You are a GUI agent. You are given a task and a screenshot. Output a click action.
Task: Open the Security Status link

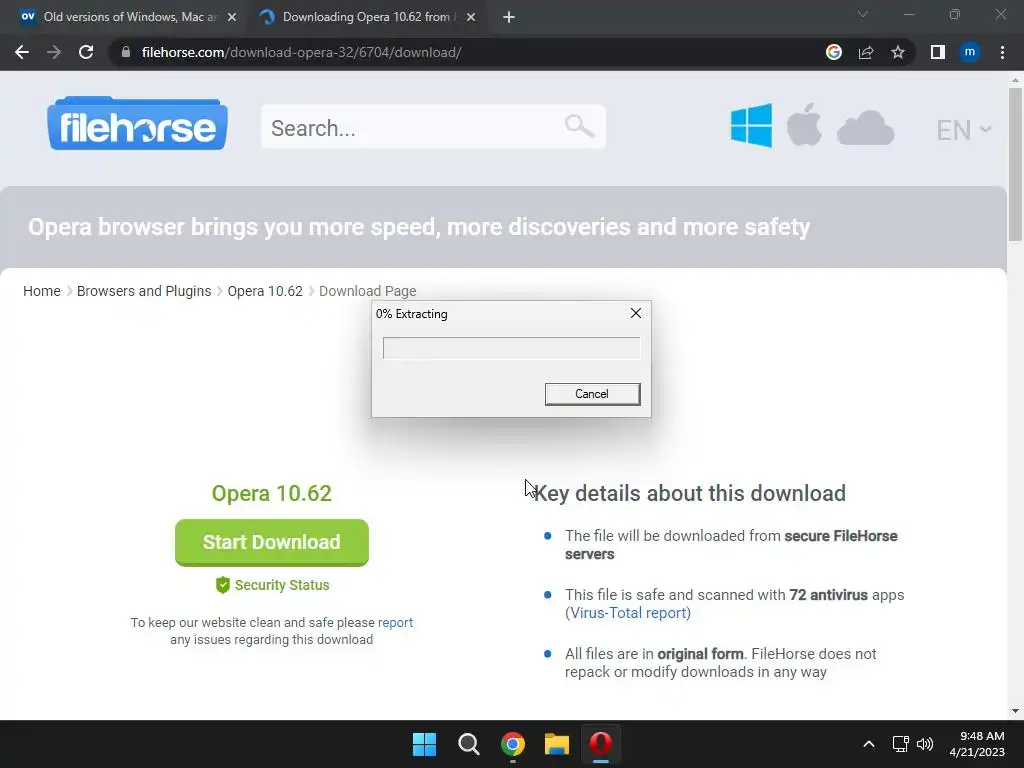click(282, 585)
